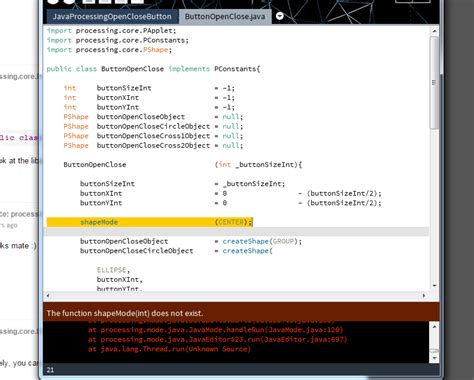
Task: Click the editor's vertical scroll down arrow
Action: point(434,285)
